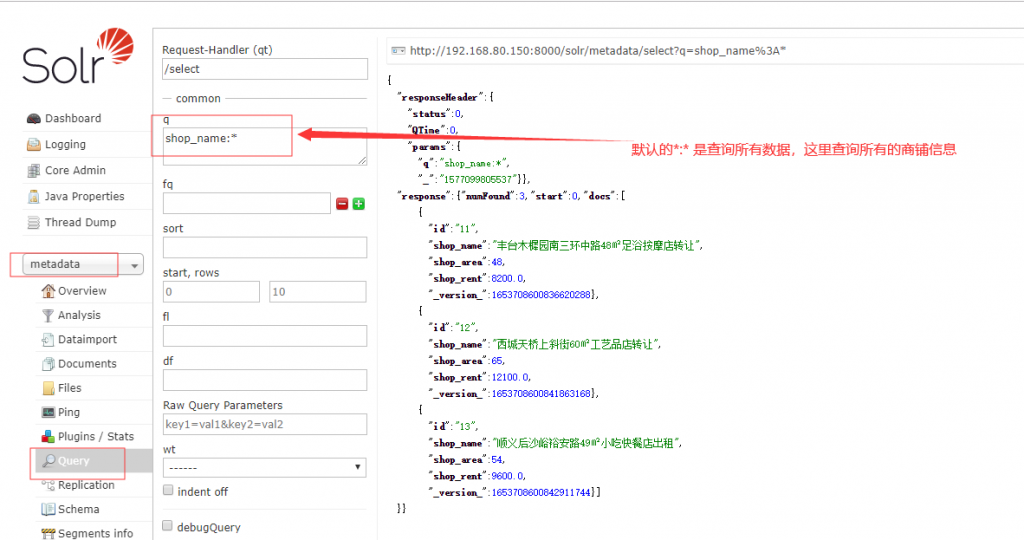Viewport: 1024px width, 540px height.
Task: Open Logging via its sidebar icon
Action: (x=33, y=145)
